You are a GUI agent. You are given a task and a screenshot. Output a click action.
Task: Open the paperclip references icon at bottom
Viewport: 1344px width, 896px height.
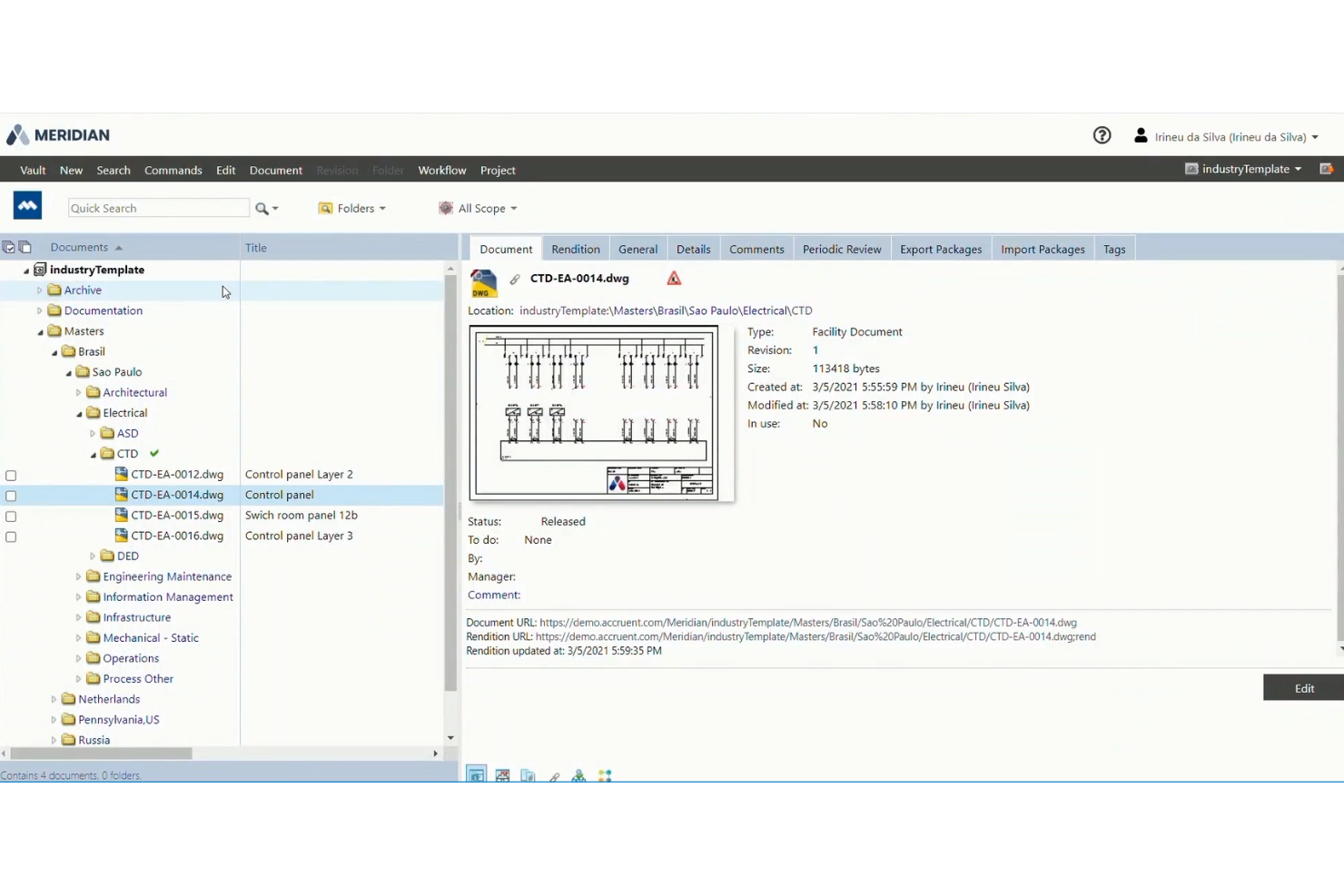click(x=554, y=776)
